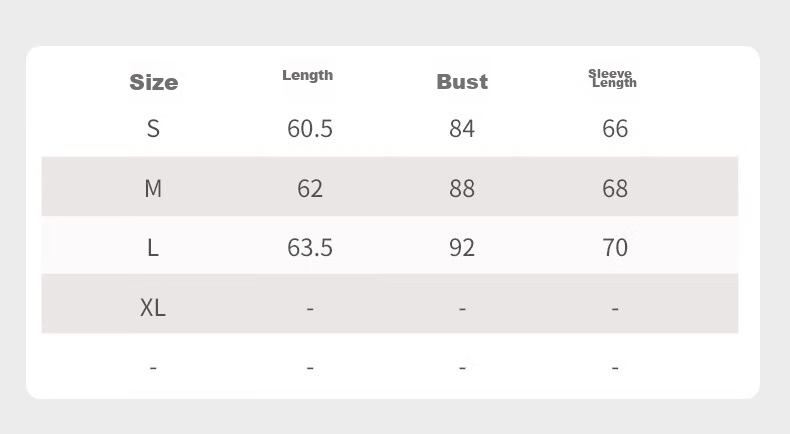This screenshot has width=790, height=434.
Task: Click the 84 bust value
Action: pyautogui.click(x=462, y=129)
